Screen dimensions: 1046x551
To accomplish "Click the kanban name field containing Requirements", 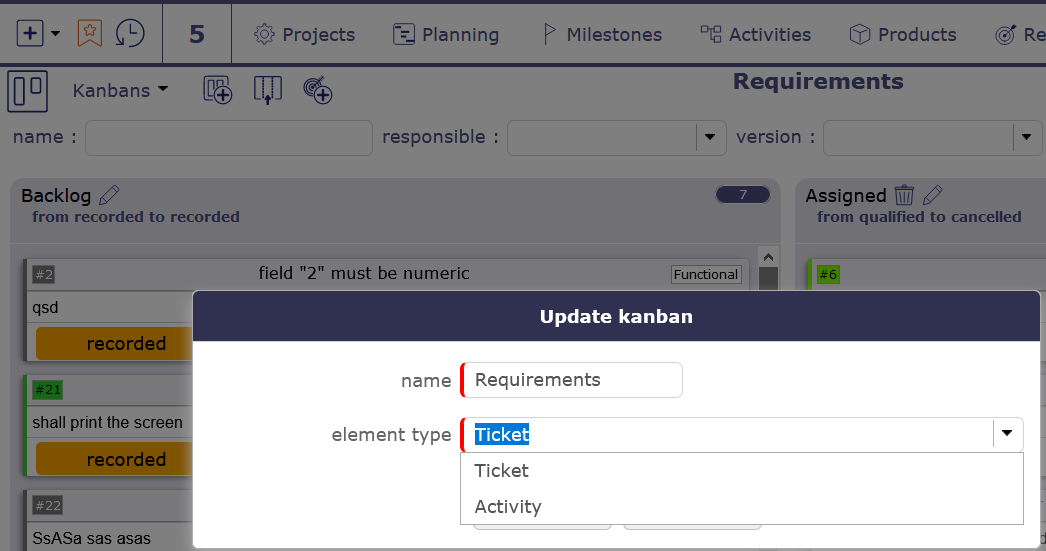I will [572, 380].
